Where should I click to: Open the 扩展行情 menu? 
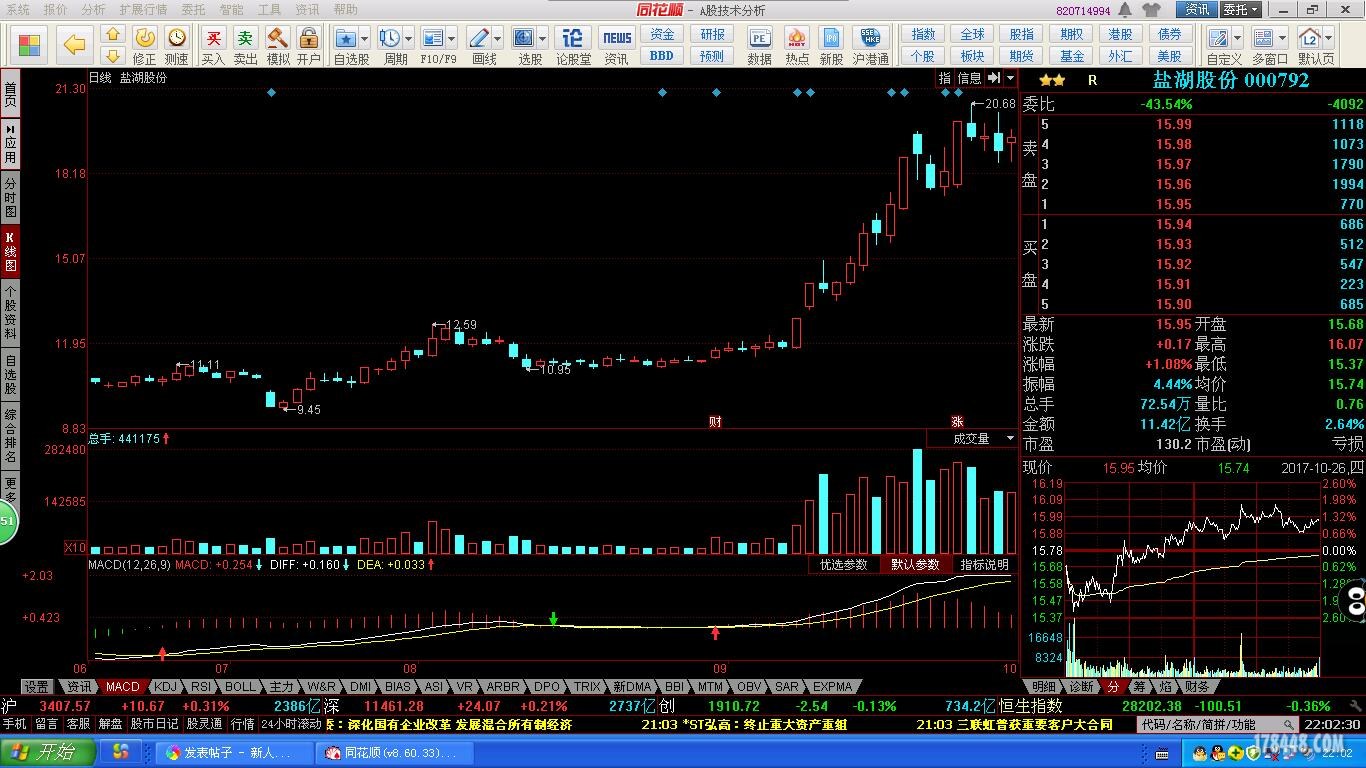[x=143, y=10]
